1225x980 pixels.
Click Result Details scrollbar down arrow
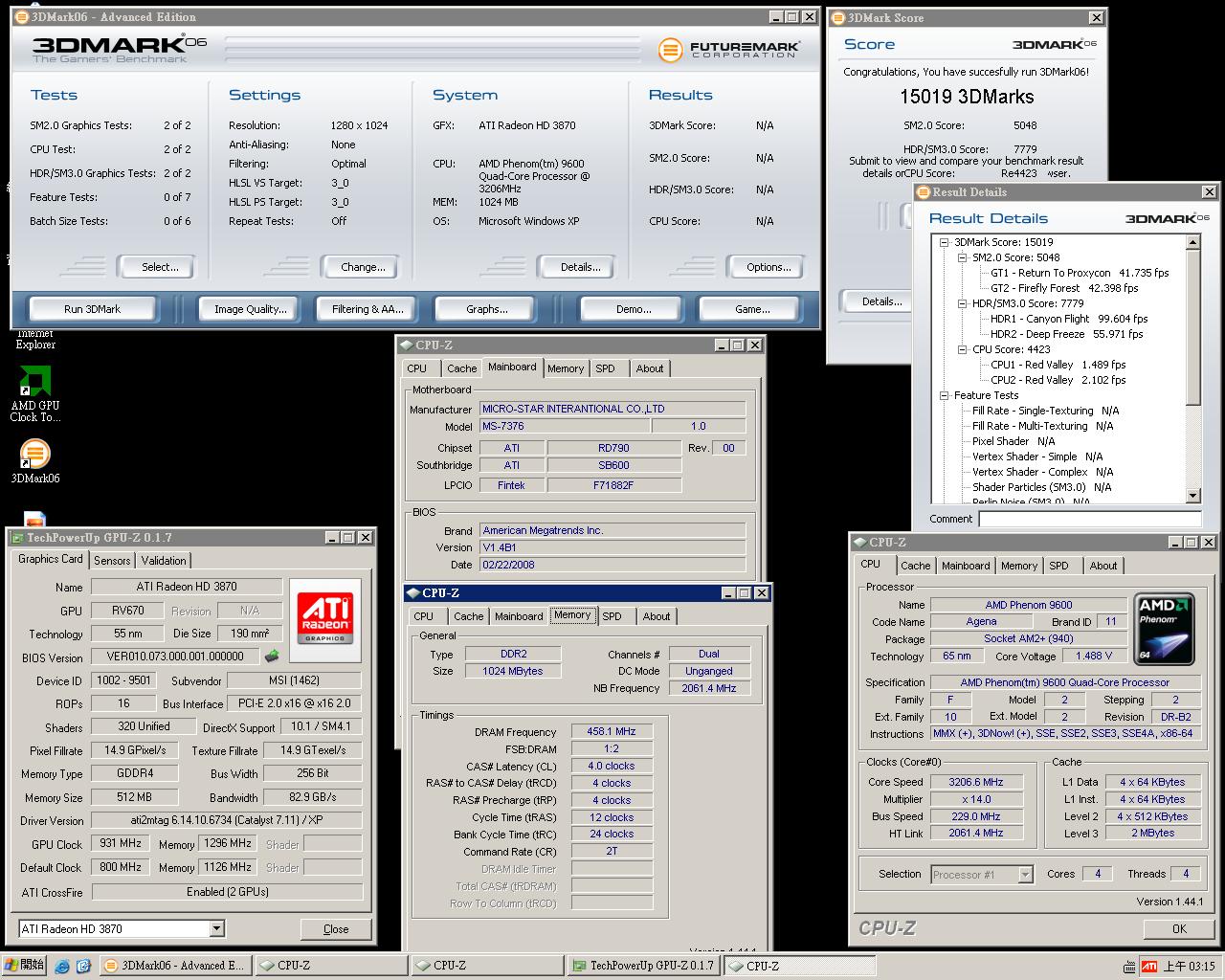[x=1192, y=496]
